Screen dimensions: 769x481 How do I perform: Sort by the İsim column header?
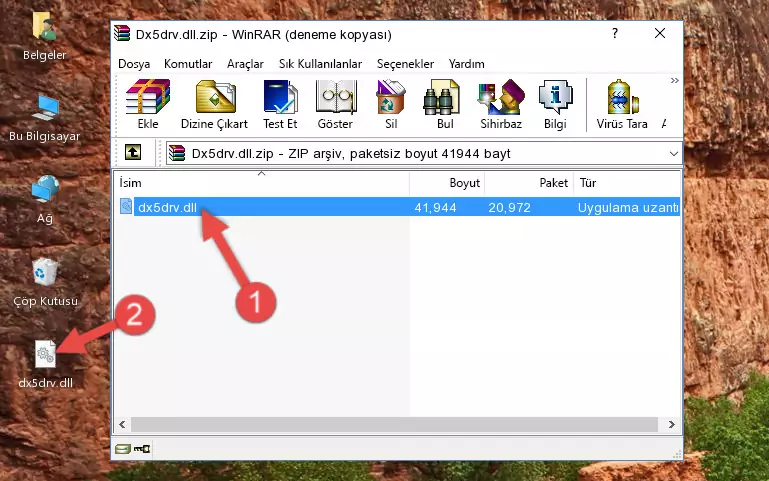(262, 183)
